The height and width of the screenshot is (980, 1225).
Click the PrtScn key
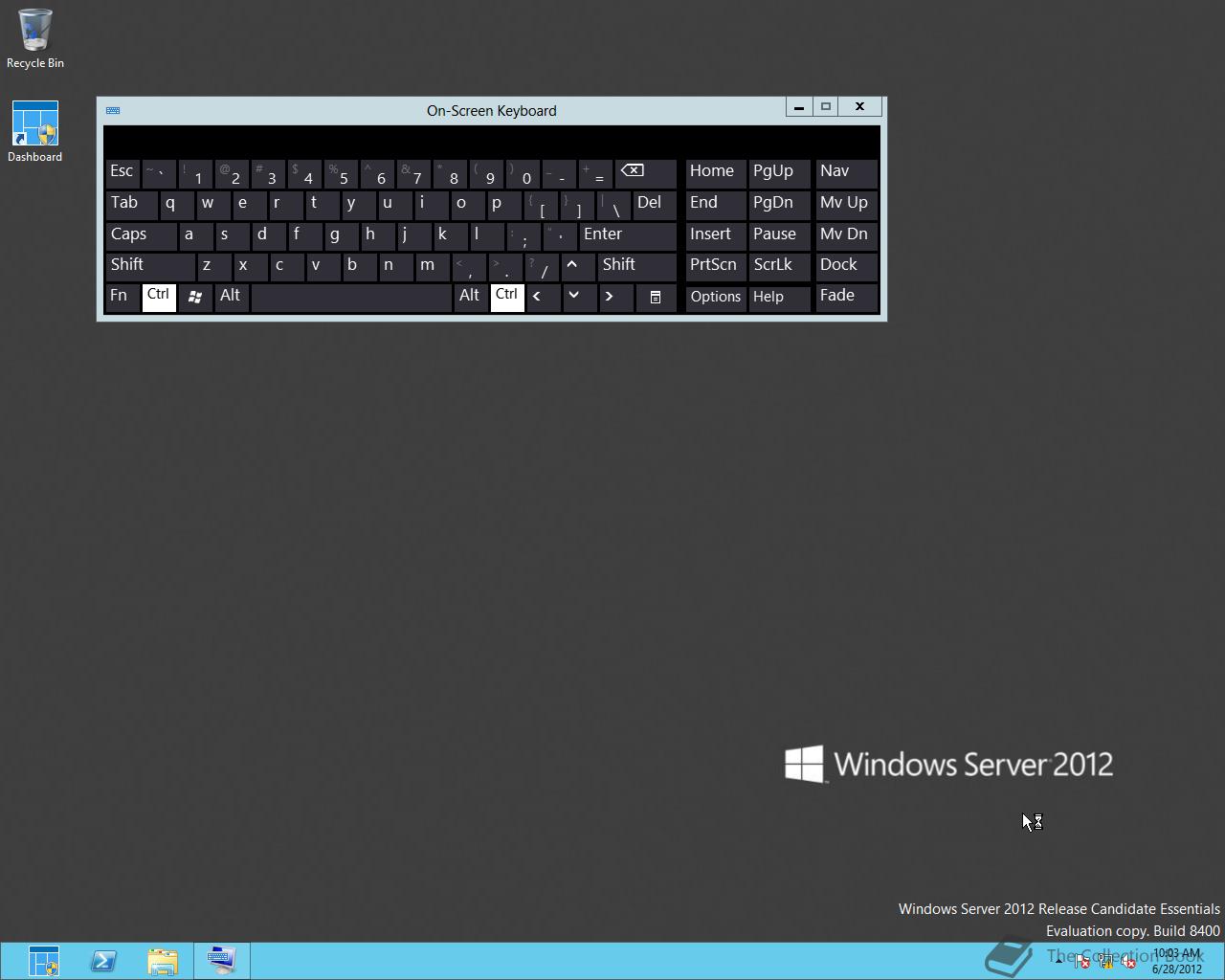pyautogui.click(x=716, y=266)
